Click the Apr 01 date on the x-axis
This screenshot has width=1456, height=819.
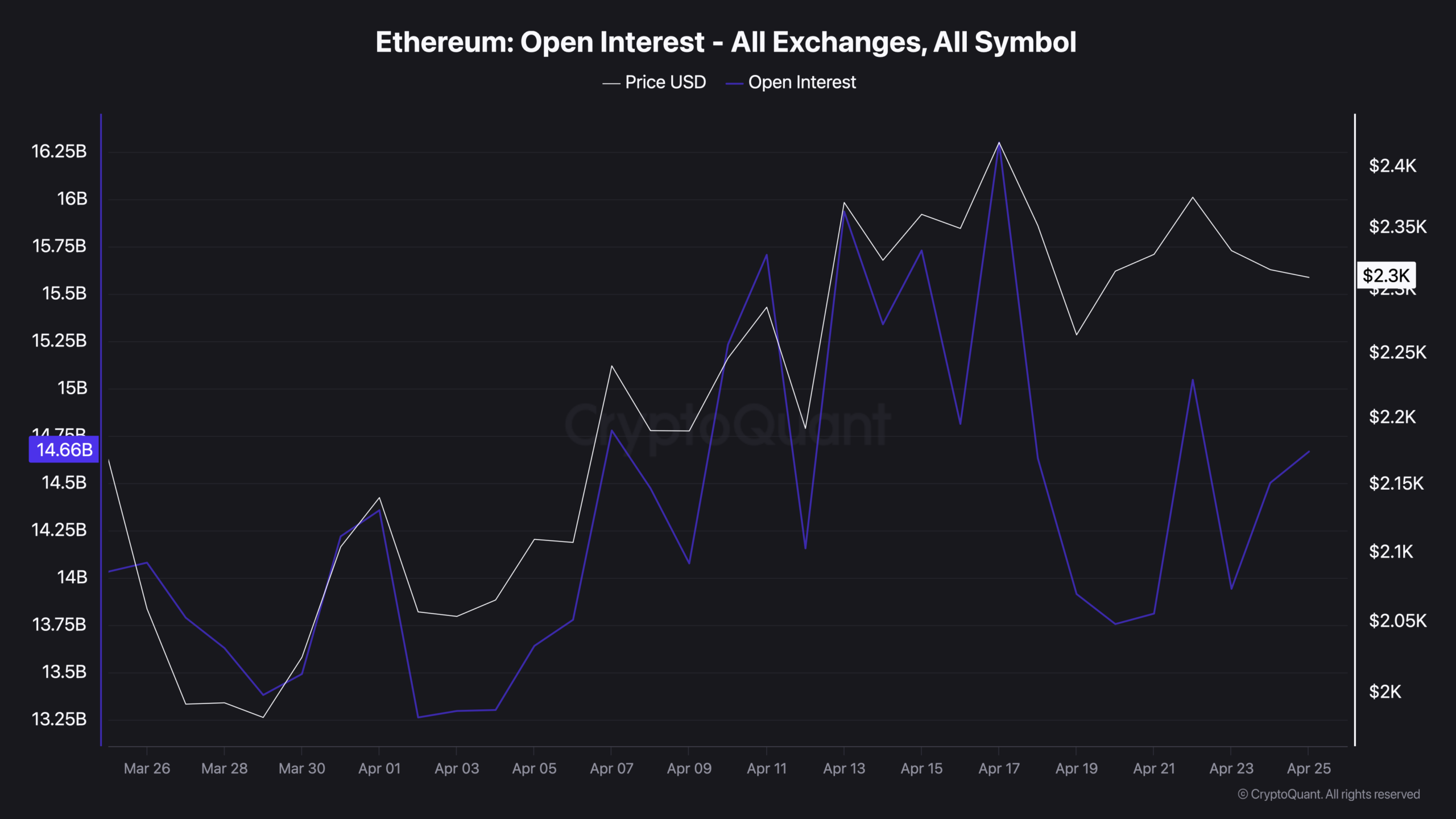[x=379, y=768]
